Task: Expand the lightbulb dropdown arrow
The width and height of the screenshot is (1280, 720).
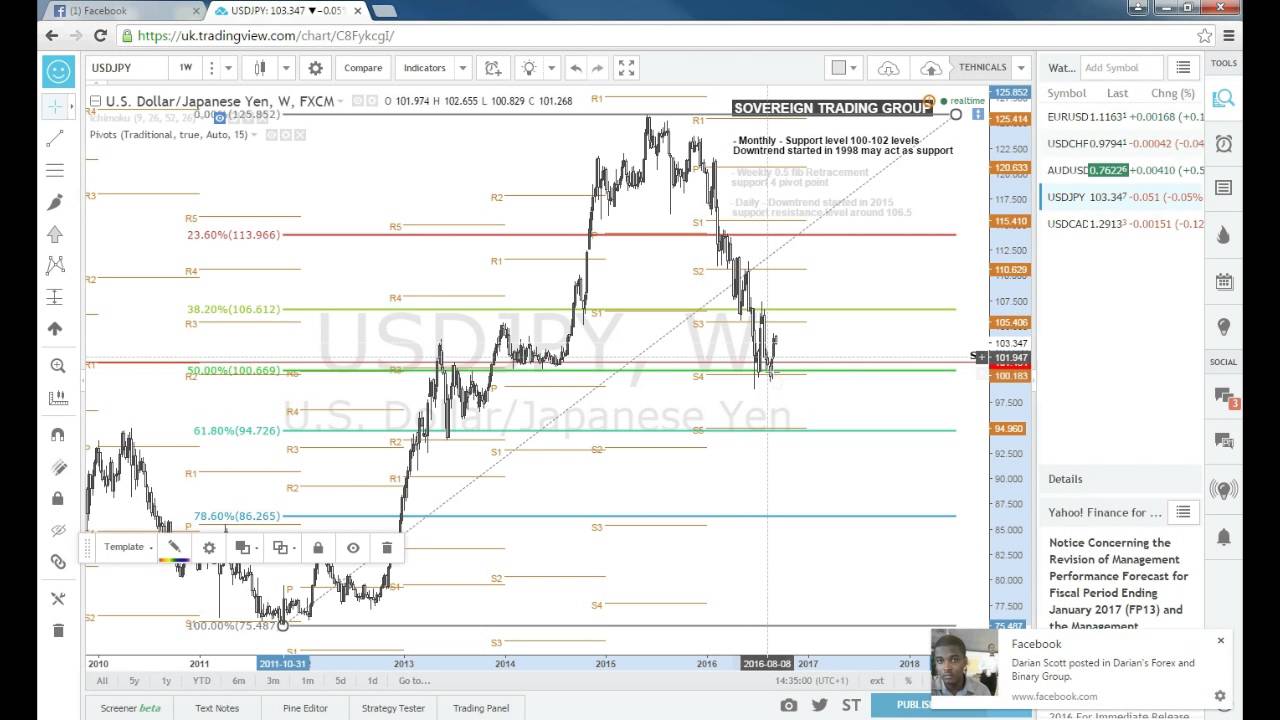Action: 551,68
